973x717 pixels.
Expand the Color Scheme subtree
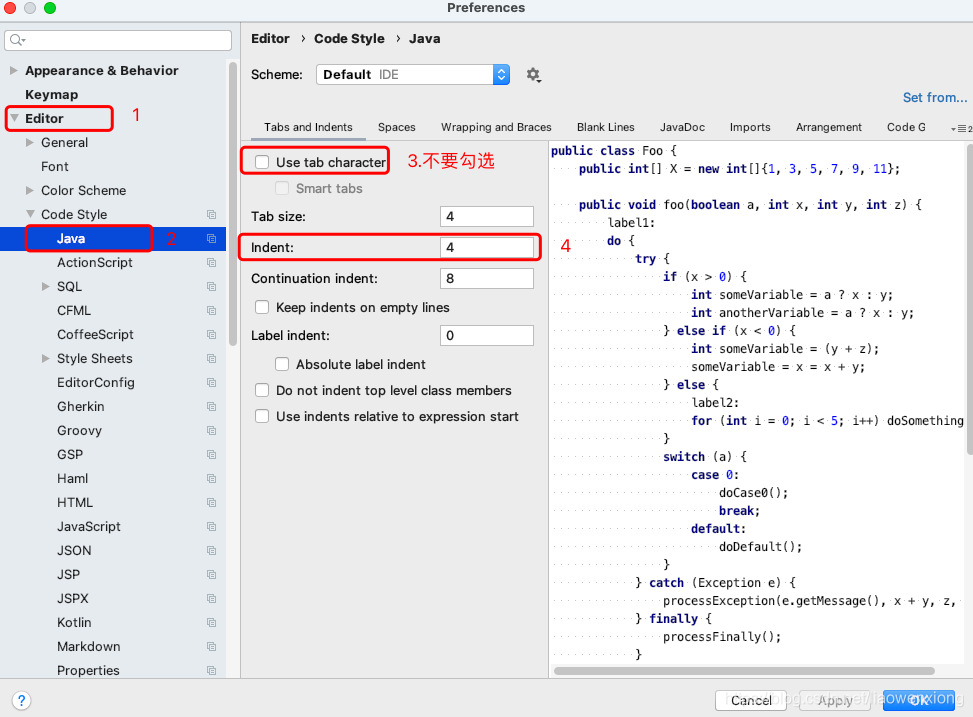point(30,190)
